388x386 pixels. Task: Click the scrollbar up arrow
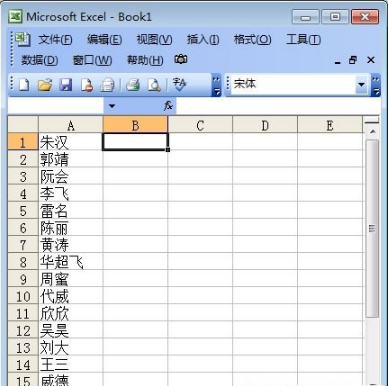point(372,132)
